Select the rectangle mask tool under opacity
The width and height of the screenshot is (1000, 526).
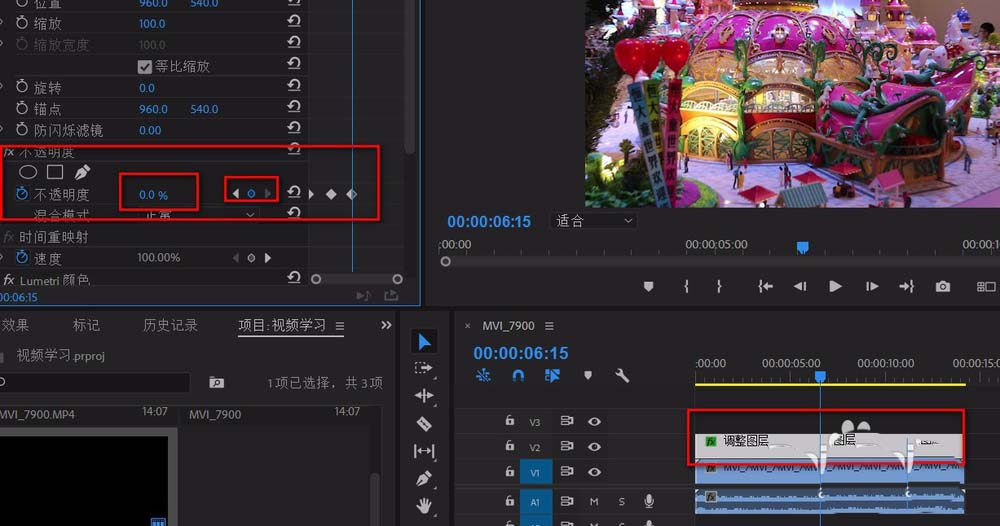click(x=55, y=172)
